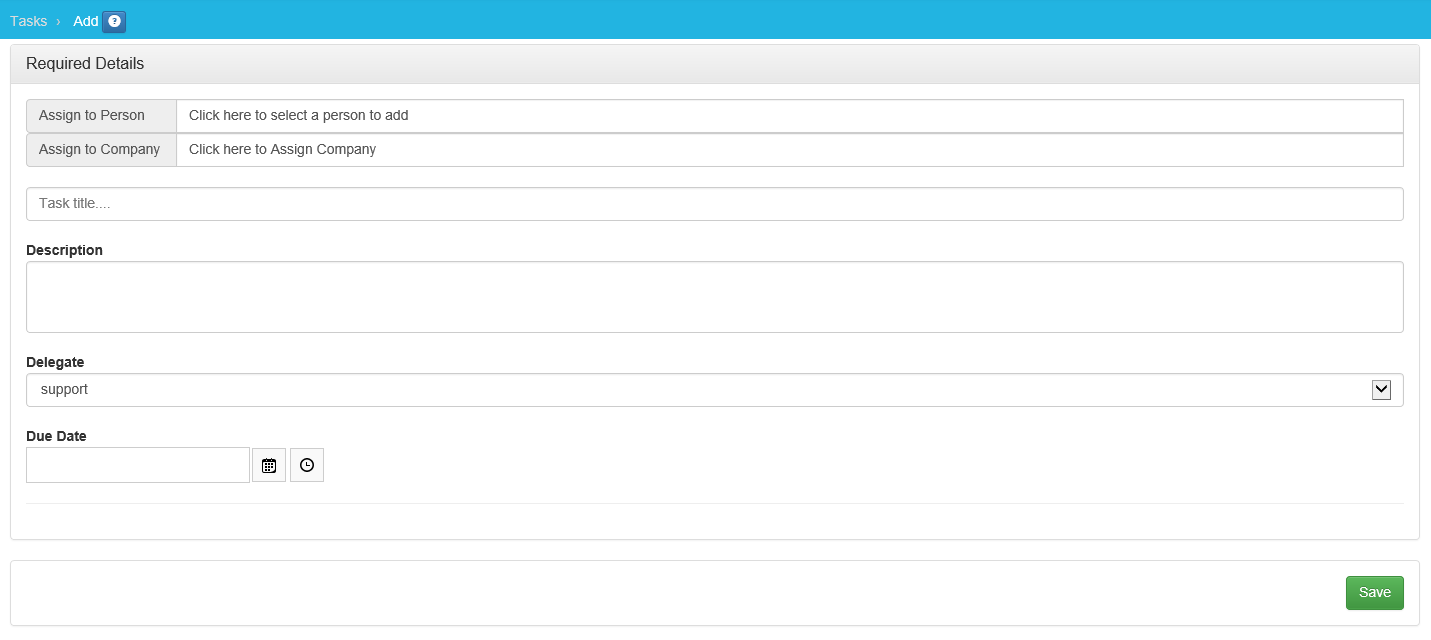This screenshot has width=1431, height=640.
Task: Click inside the Description text area
Action: pyautogui.click(x=714, y=297)
